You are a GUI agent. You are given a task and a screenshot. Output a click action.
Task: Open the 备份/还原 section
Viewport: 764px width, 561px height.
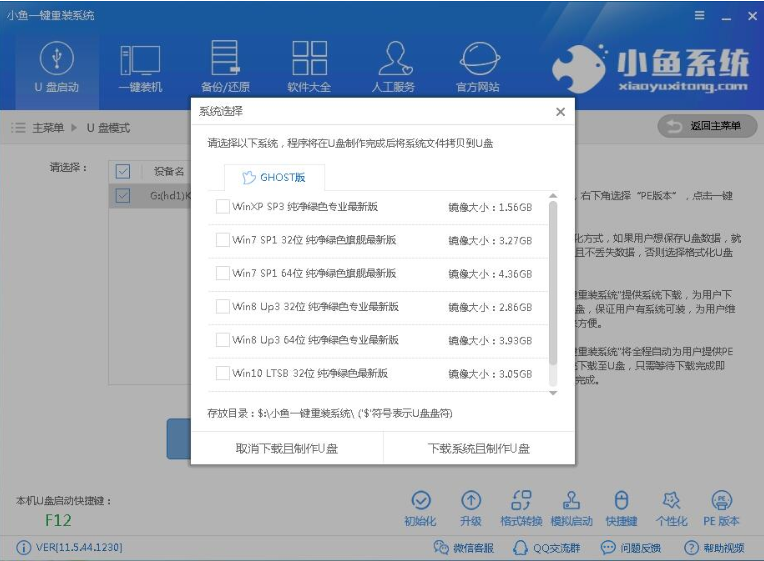(225, 67)
